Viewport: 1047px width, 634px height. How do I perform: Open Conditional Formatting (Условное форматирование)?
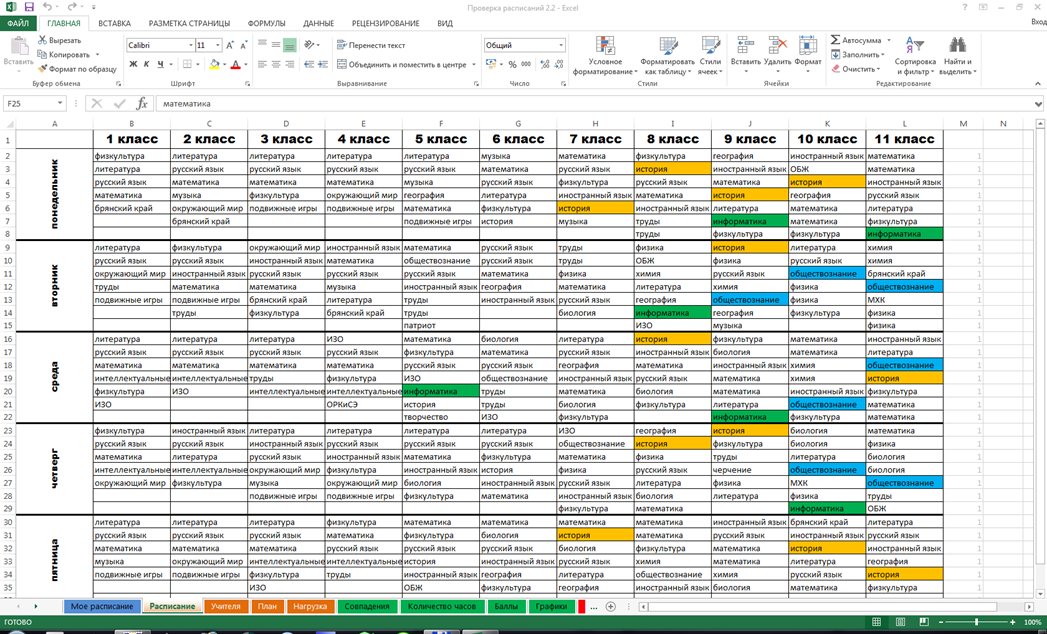[605, 55]
